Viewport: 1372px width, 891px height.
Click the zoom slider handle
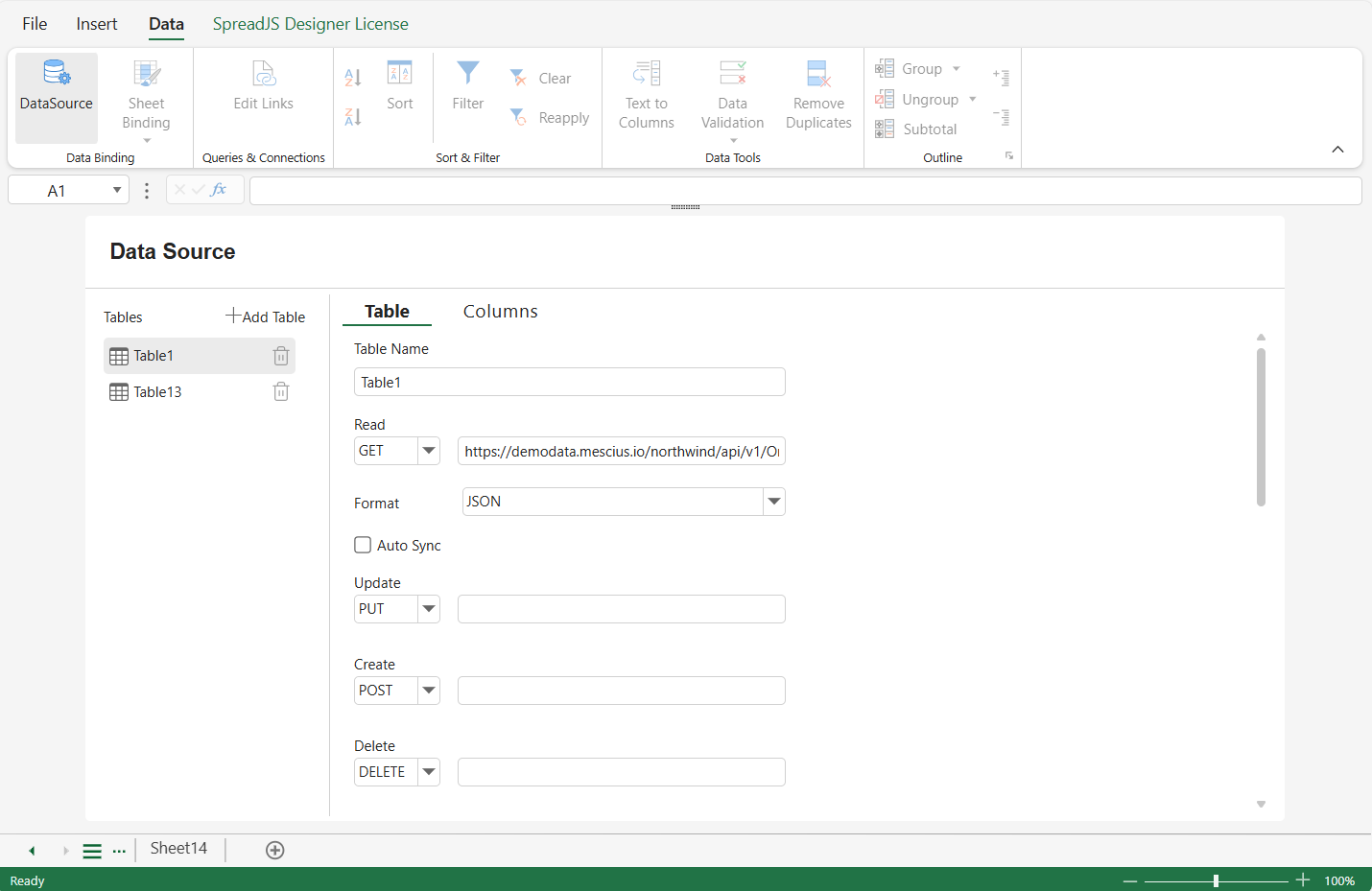[1216, 880]
